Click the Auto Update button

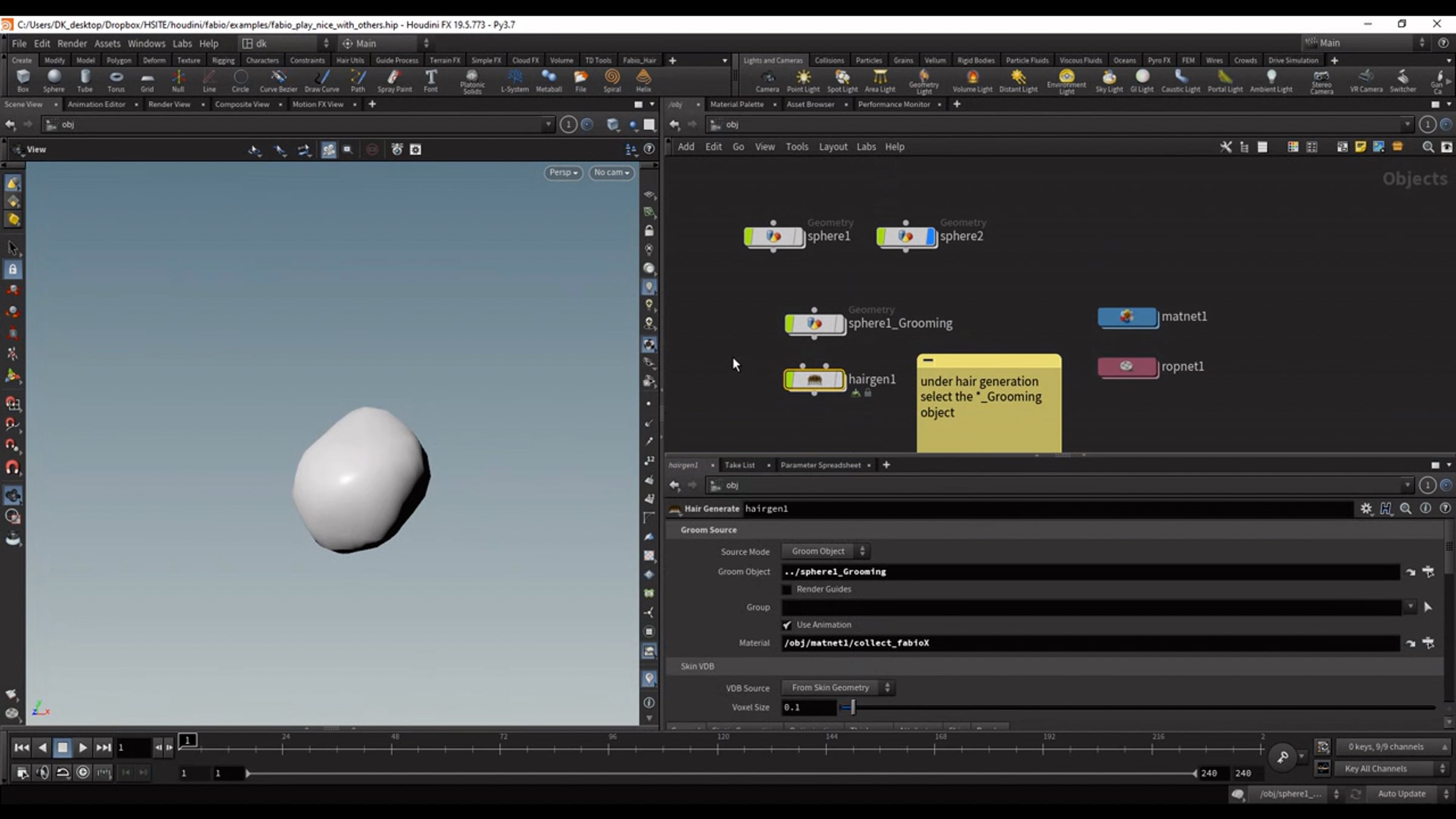[1401, 794]
